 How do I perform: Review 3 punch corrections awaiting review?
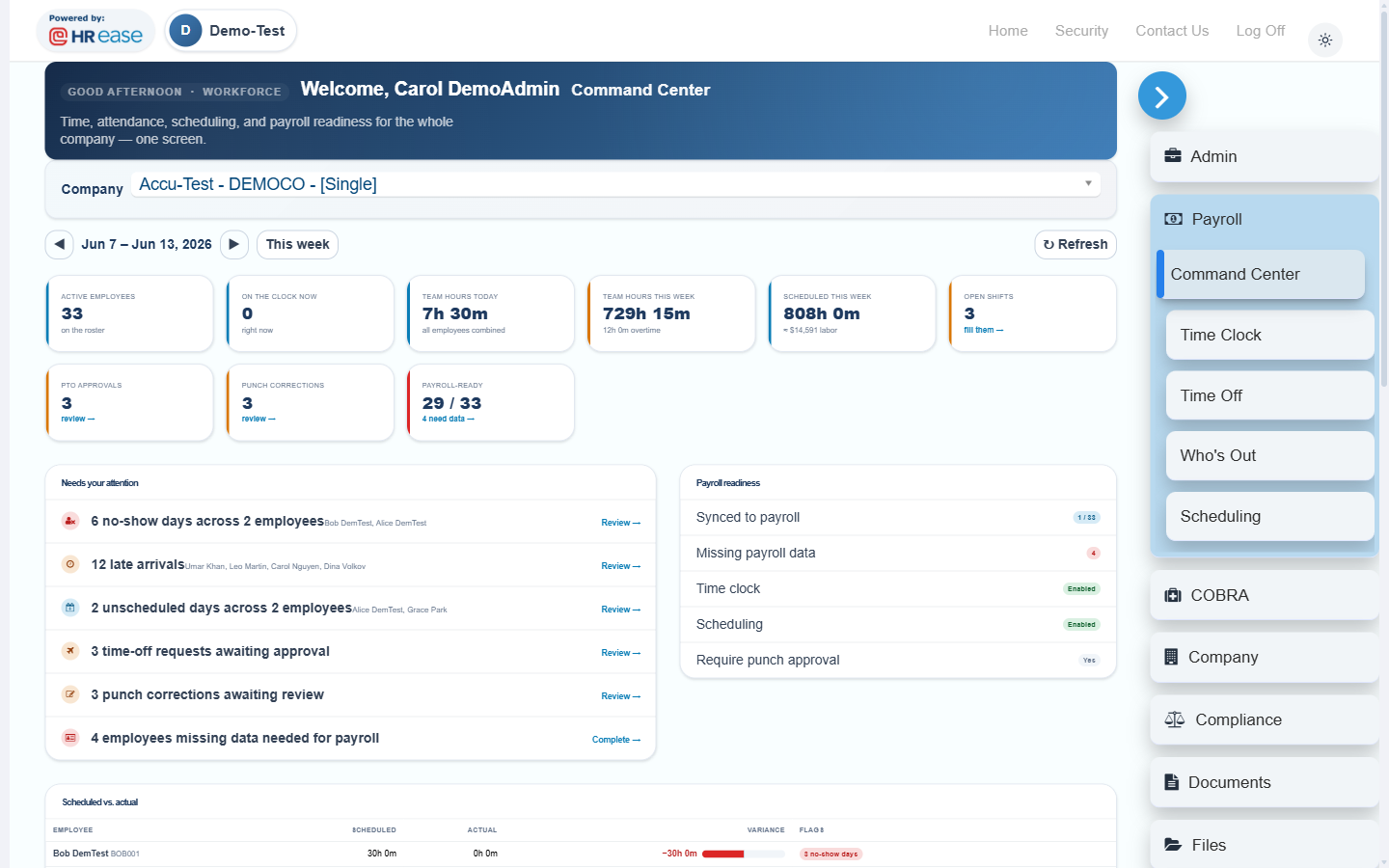coord(620,696)
